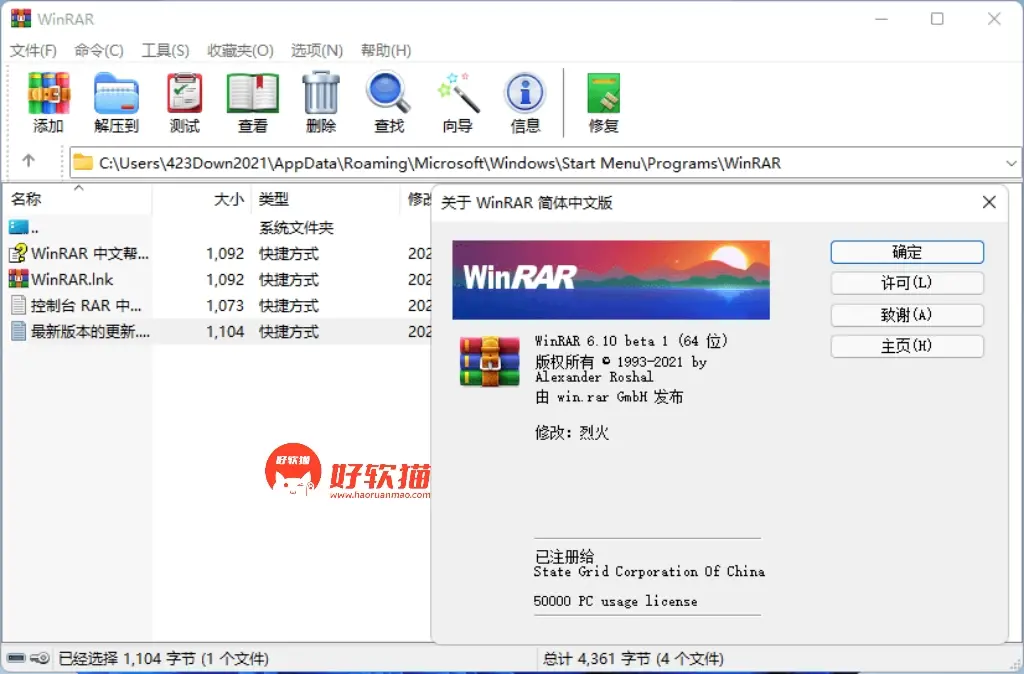Confirm with the 确定 button
Image resolution: width=1024 pixels, height=674 pixels.
(x=907, y=252)
